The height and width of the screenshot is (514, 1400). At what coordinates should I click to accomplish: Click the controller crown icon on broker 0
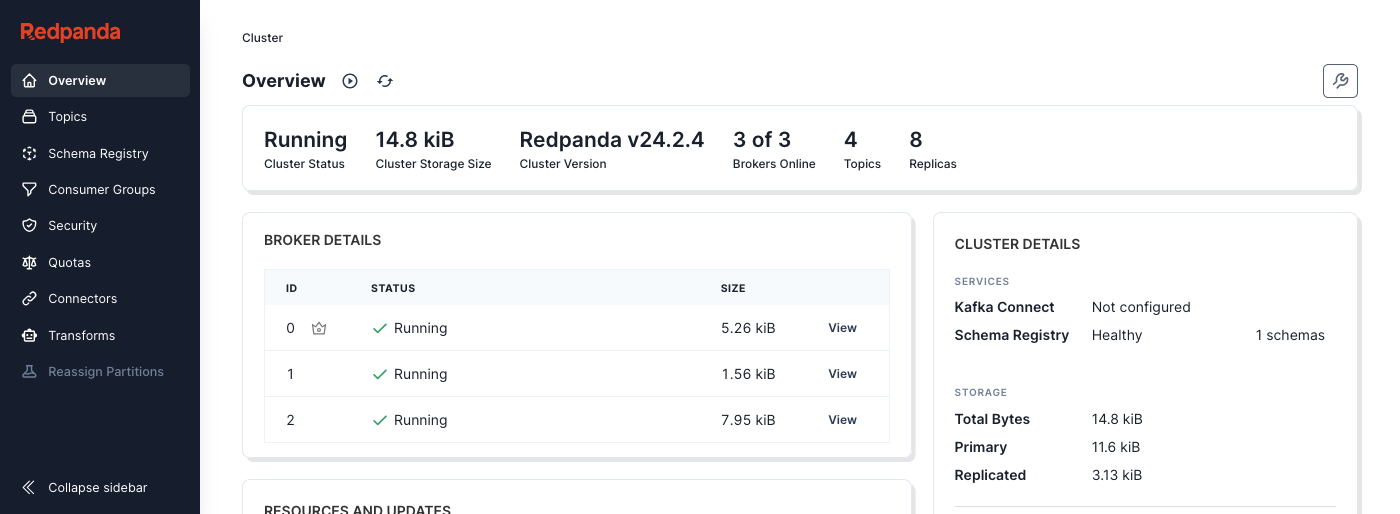pos(319,328)
